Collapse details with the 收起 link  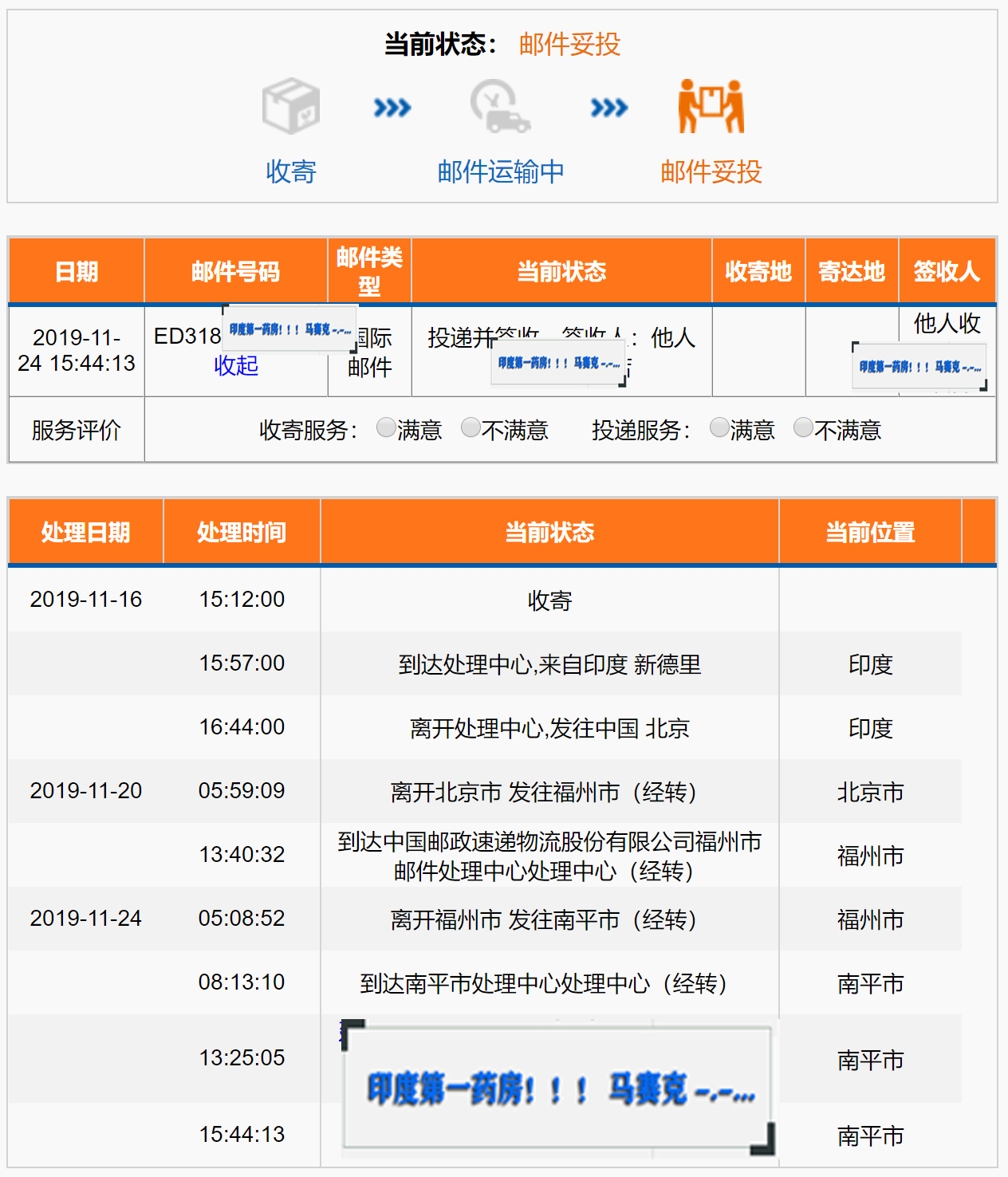[236, 365]
